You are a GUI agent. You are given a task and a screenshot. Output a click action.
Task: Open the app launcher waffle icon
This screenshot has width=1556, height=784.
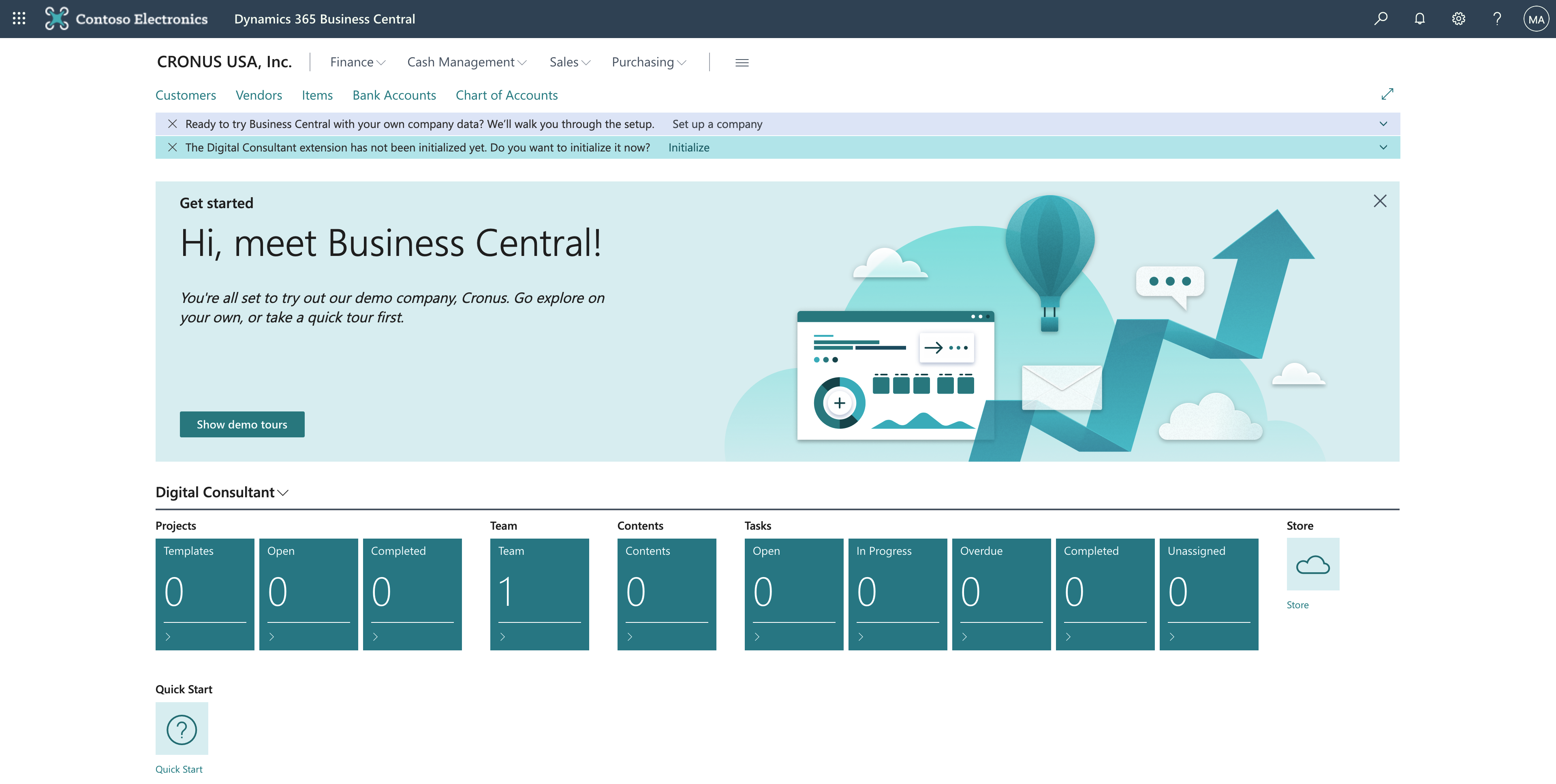click(x=19, y=19)
